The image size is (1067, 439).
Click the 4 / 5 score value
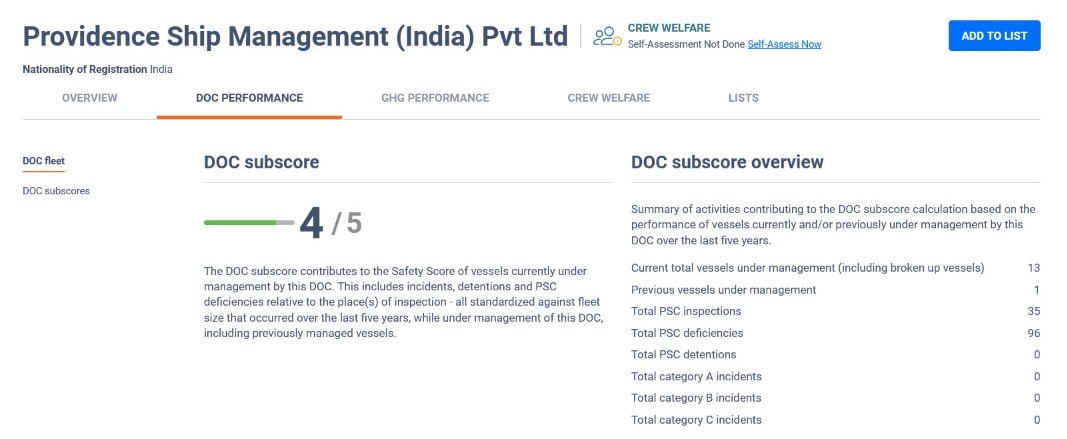pyautogui.click(x=331, y=223)
